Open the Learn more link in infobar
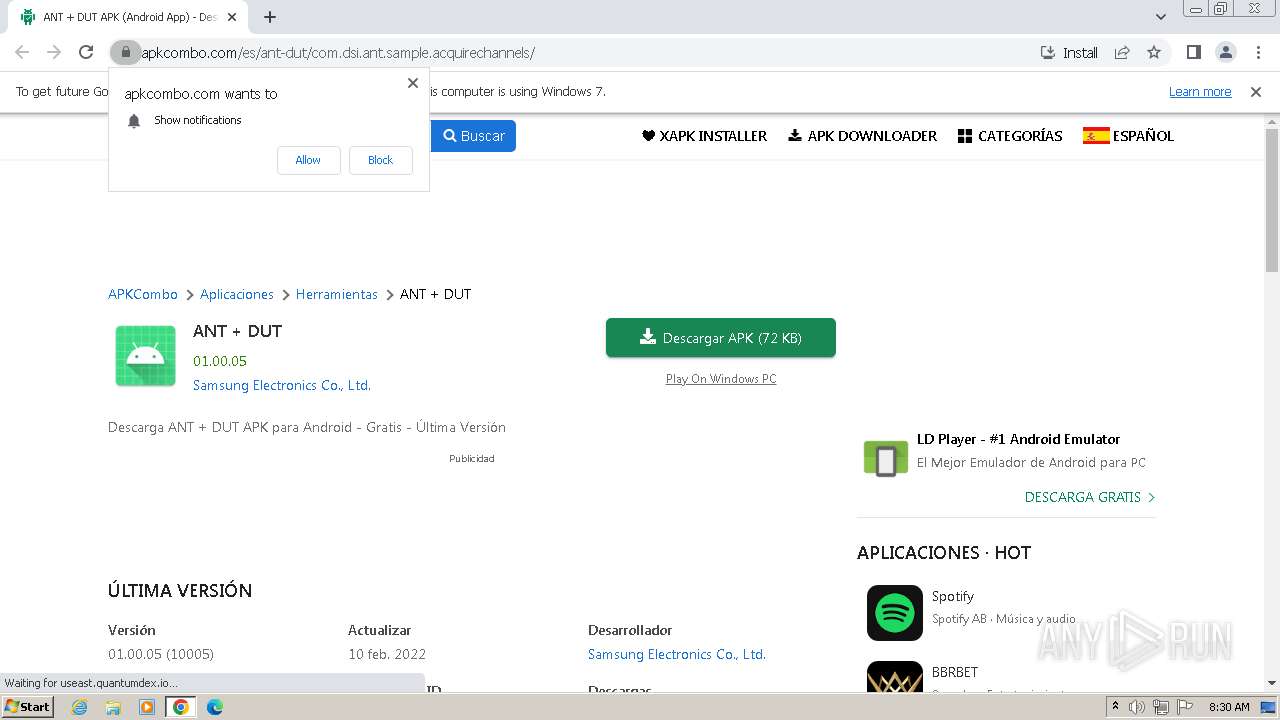The height and width of the screenshot is (720, 1280). [1200, 91]
